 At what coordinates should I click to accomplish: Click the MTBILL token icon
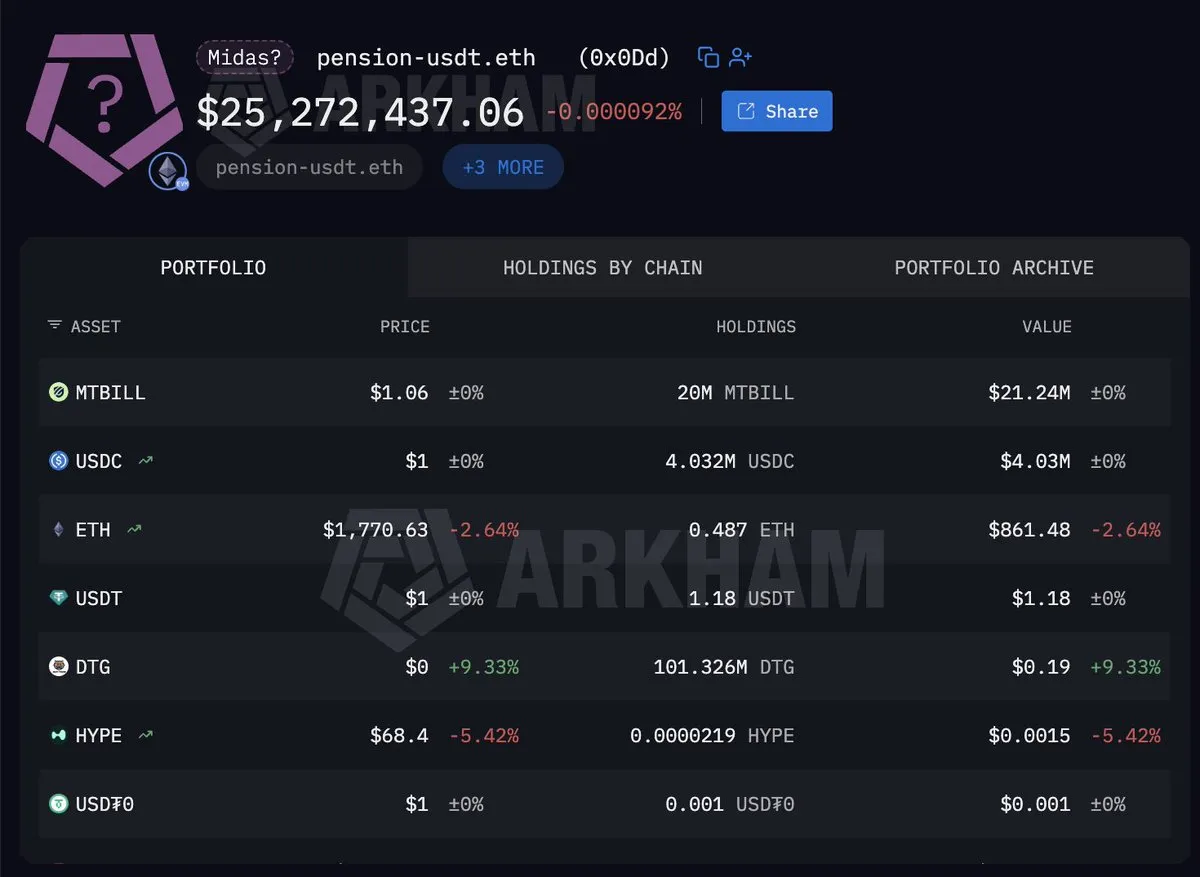pyautogui.click(x=59, y=392)
